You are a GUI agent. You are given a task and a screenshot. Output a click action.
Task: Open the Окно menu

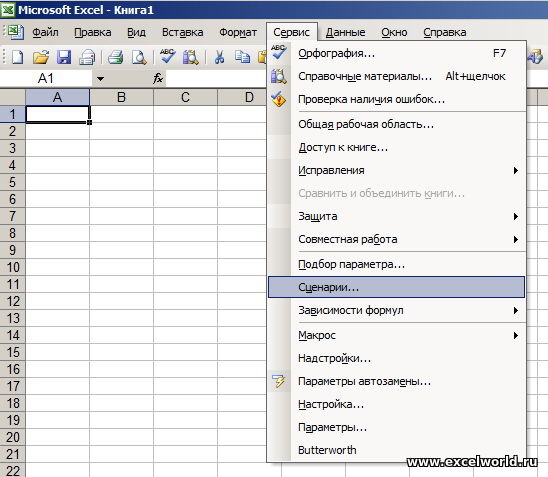tap(394, 32)
